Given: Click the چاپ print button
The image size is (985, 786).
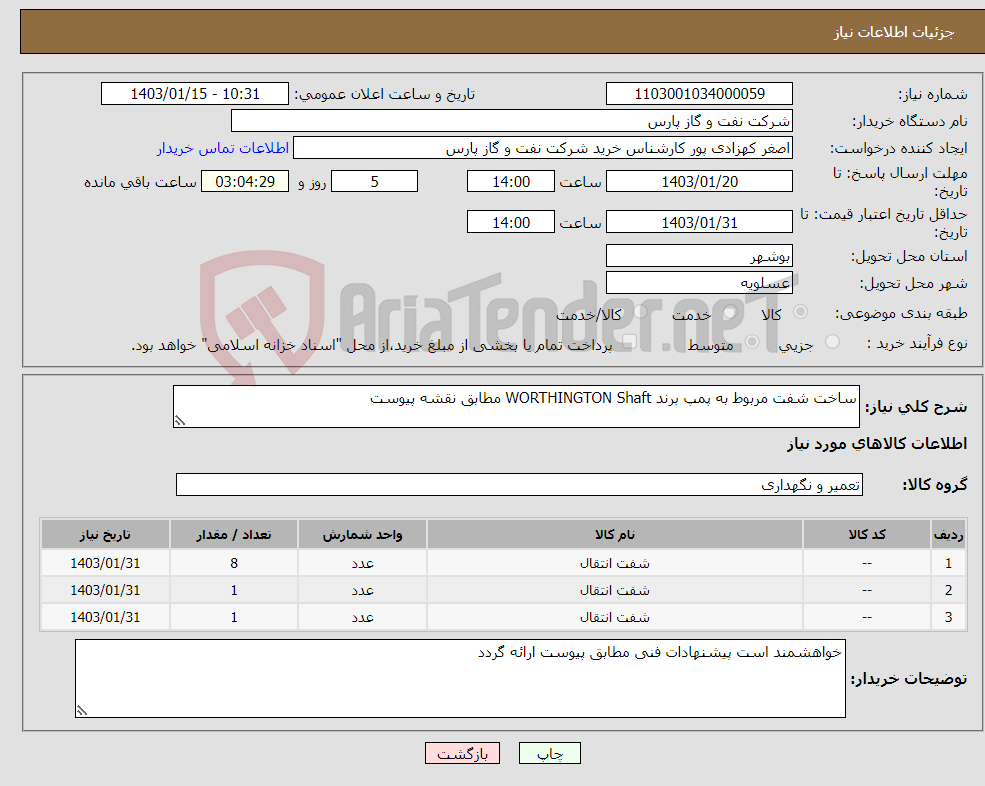Looking at the screenshot, I should pos(550,753).
